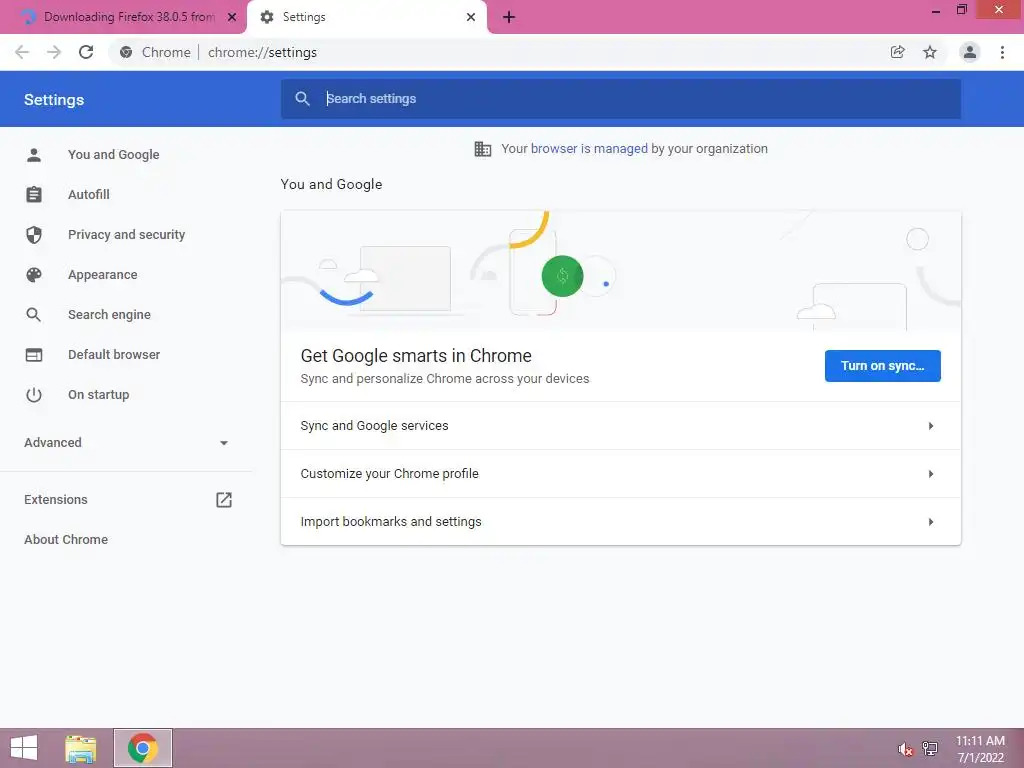Open Chrome three-dot menu
1024x768 pixels.
[x=1002, y=52]
